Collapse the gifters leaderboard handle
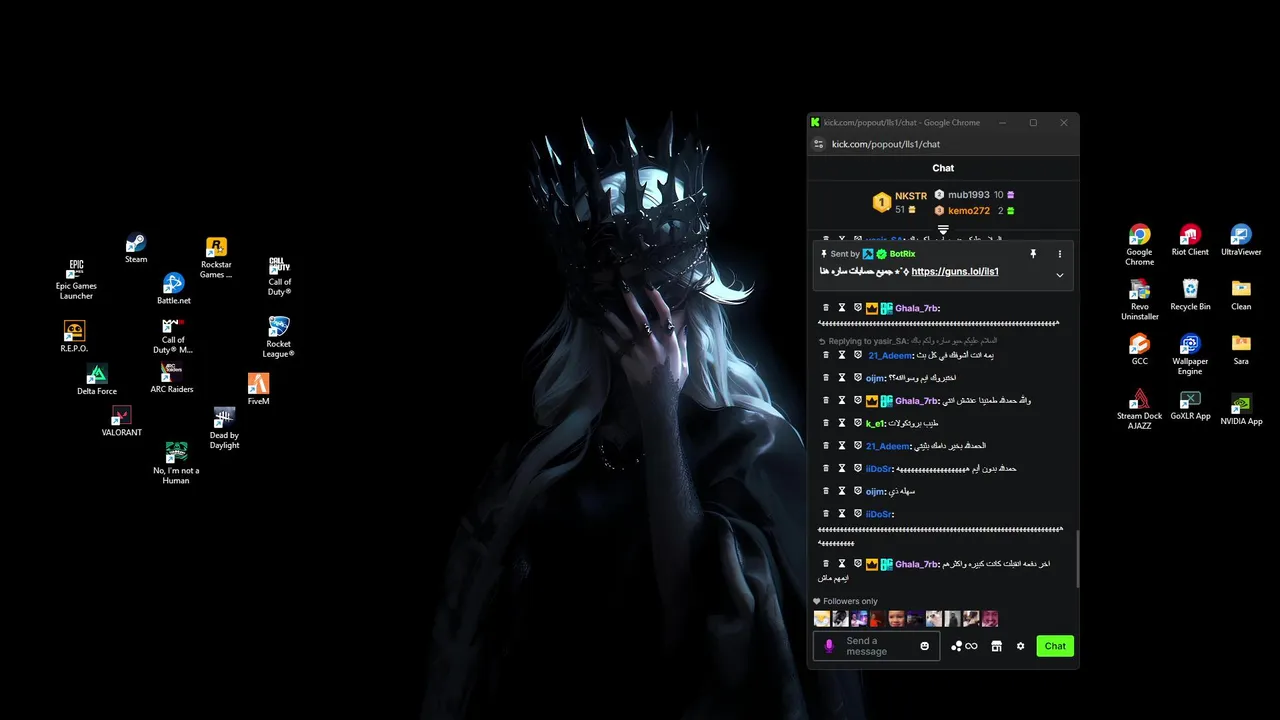 click(x=943, y=230)
